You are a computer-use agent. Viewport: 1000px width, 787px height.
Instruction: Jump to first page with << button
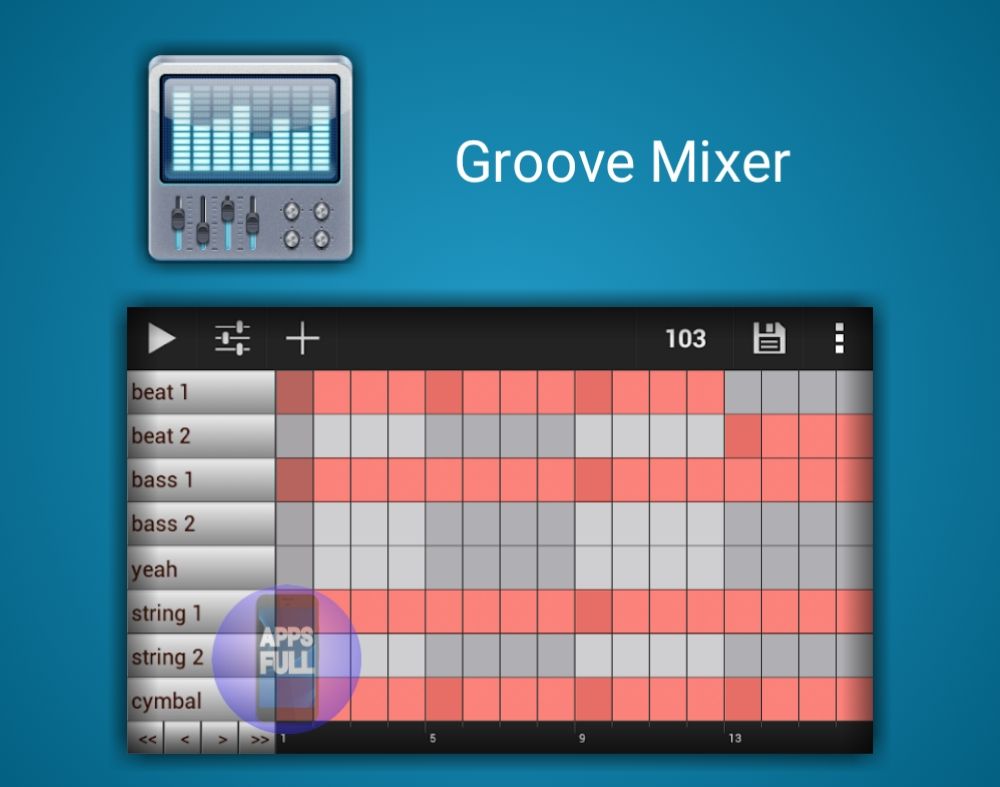[x=146, y=739]
